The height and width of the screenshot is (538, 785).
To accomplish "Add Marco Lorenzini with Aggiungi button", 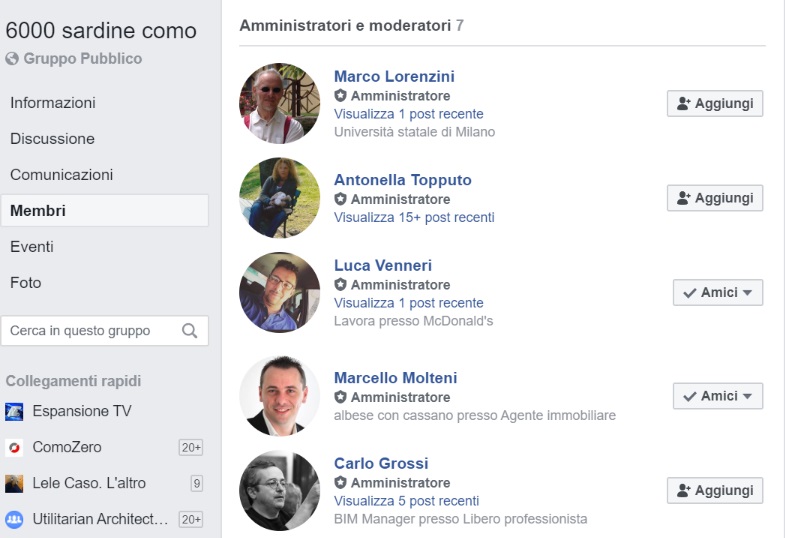I will (x=715, y=104).
